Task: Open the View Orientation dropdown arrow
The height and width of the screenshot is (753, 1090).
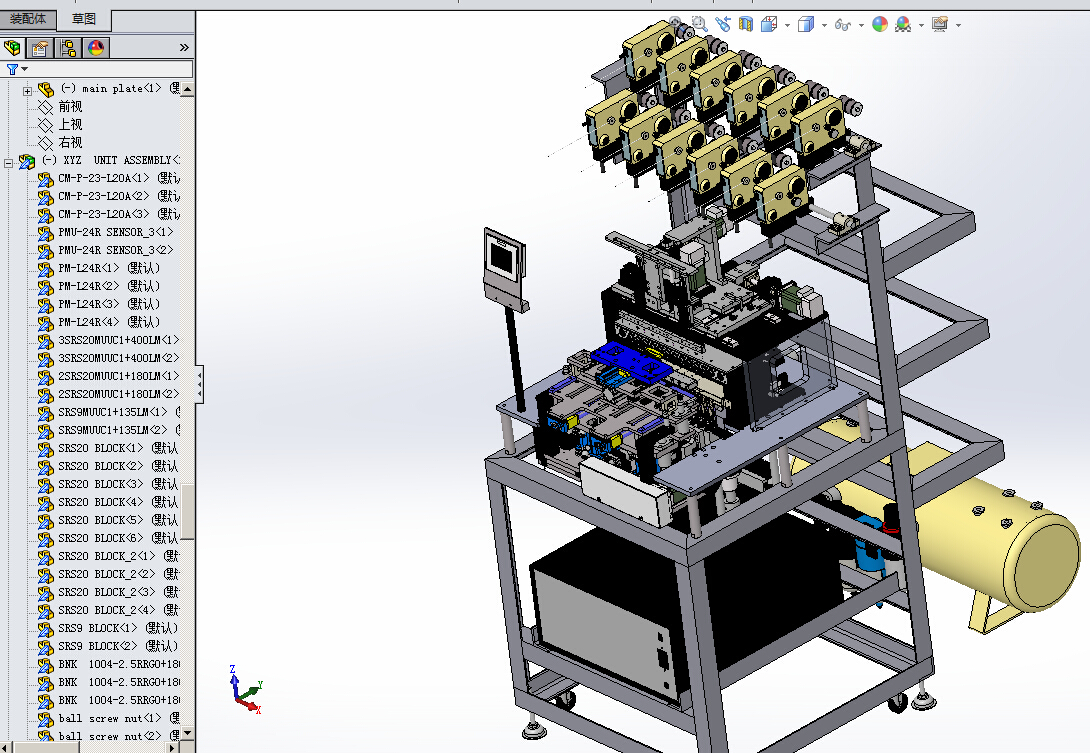Action: tap(787, 25)
